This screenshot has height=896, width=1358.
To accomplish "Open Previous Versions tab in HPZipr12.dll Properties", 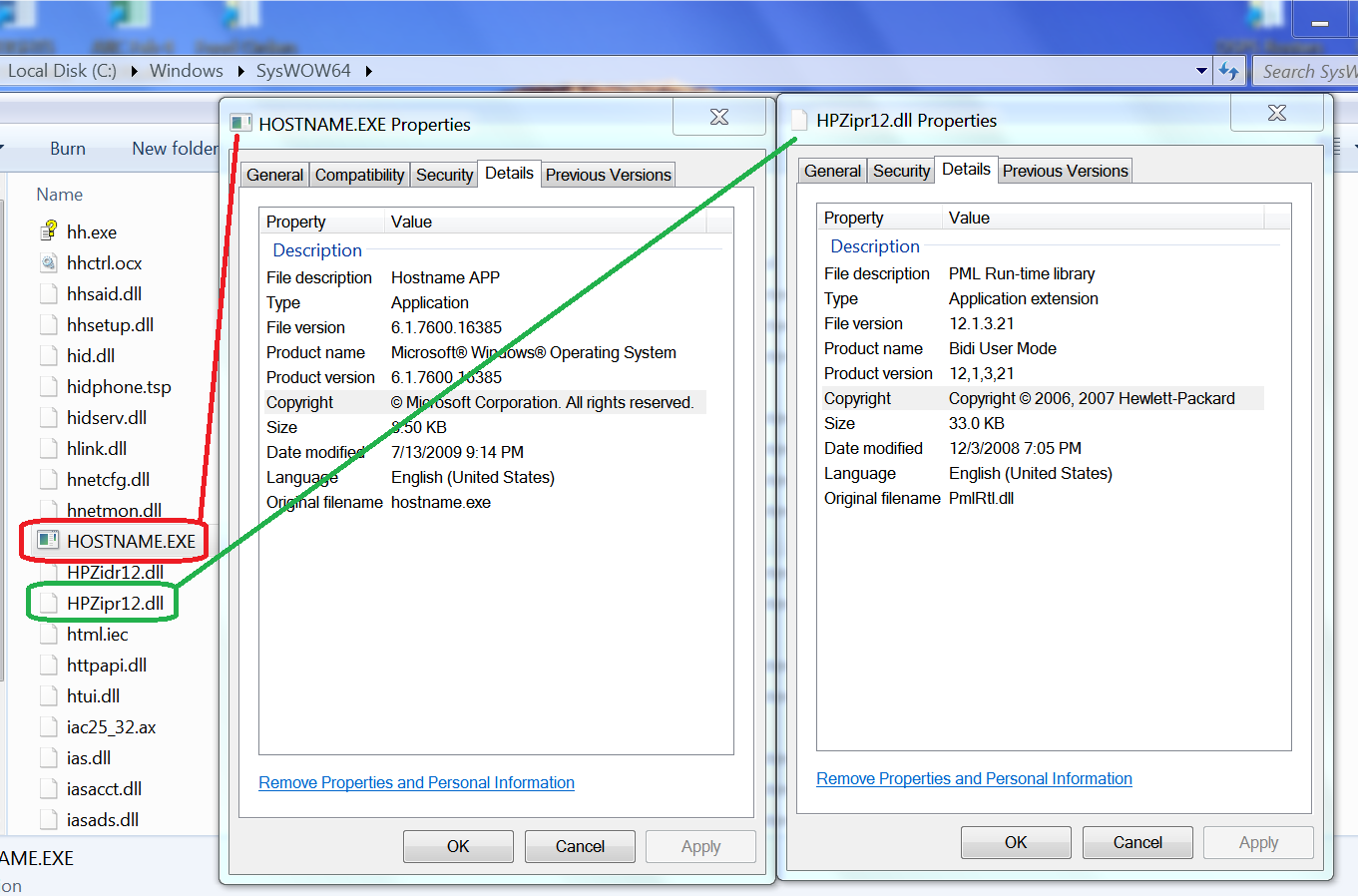I will pos(1066,171).
